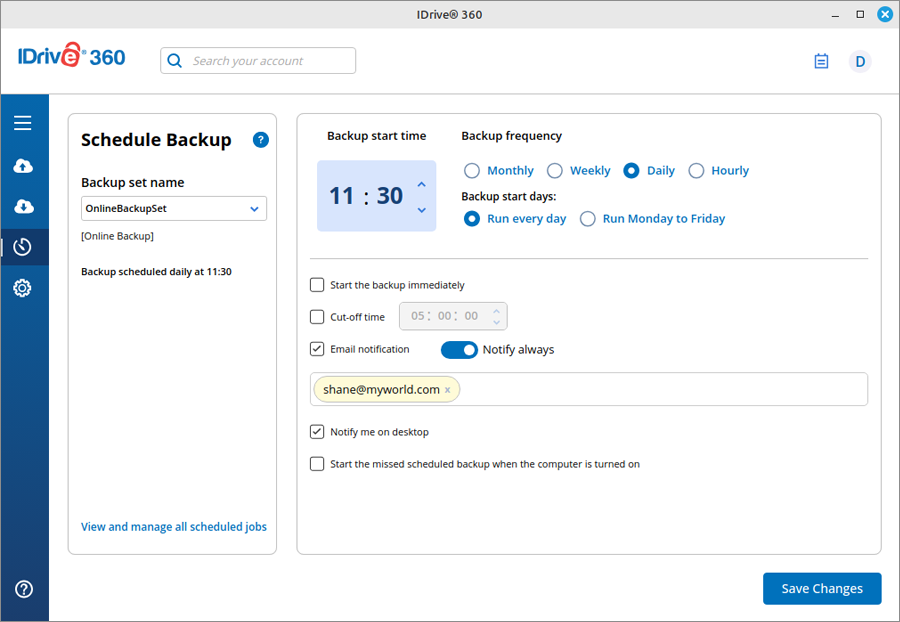Enable the Cut-off time checkbox
The image size is (900, 622).
(x=317, y=317)
